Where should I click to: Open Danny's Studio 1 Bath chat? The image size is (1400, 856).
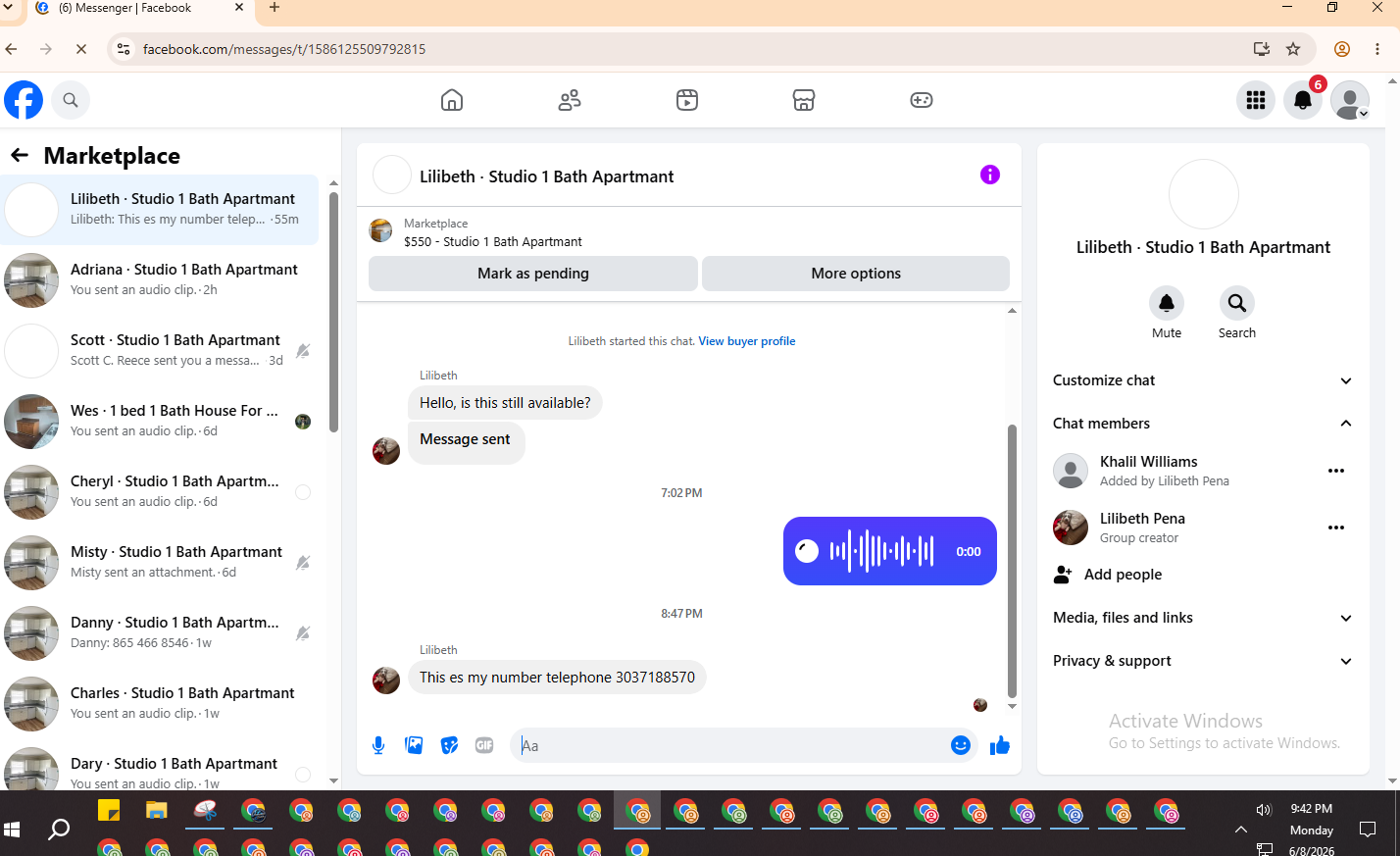(x=160, y=633)
